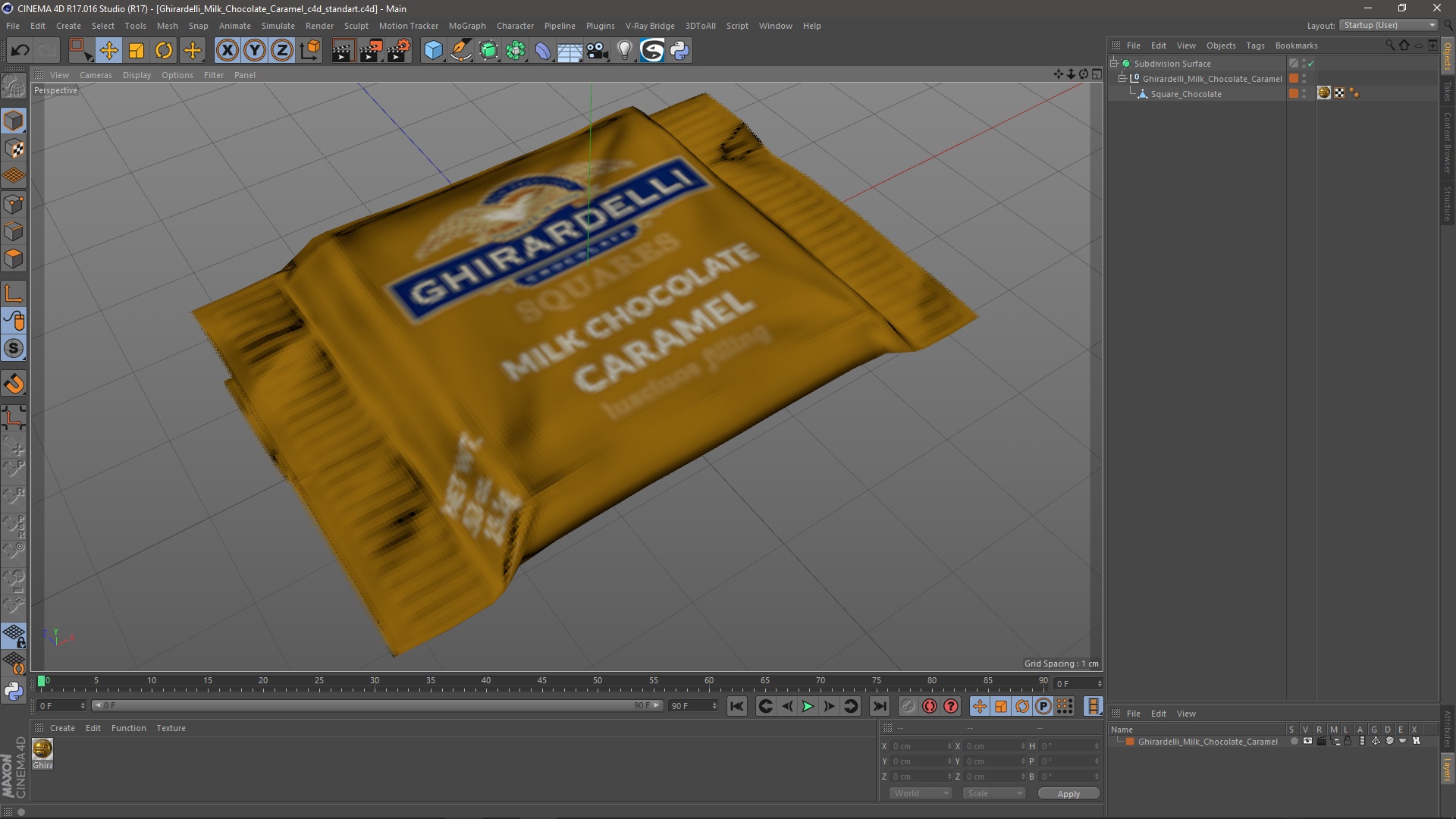Select the Rotate tool icon

point(164,51)
